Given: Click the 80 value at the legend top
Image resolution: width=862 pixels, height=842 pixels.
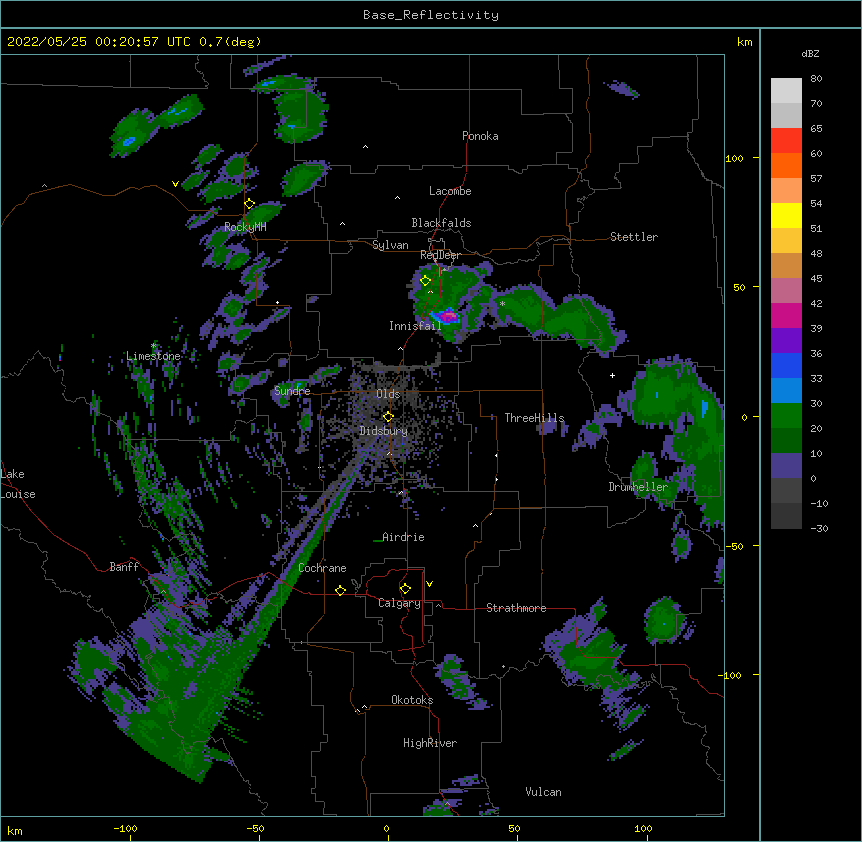Looking at the screenshot, I should (816, 79).
